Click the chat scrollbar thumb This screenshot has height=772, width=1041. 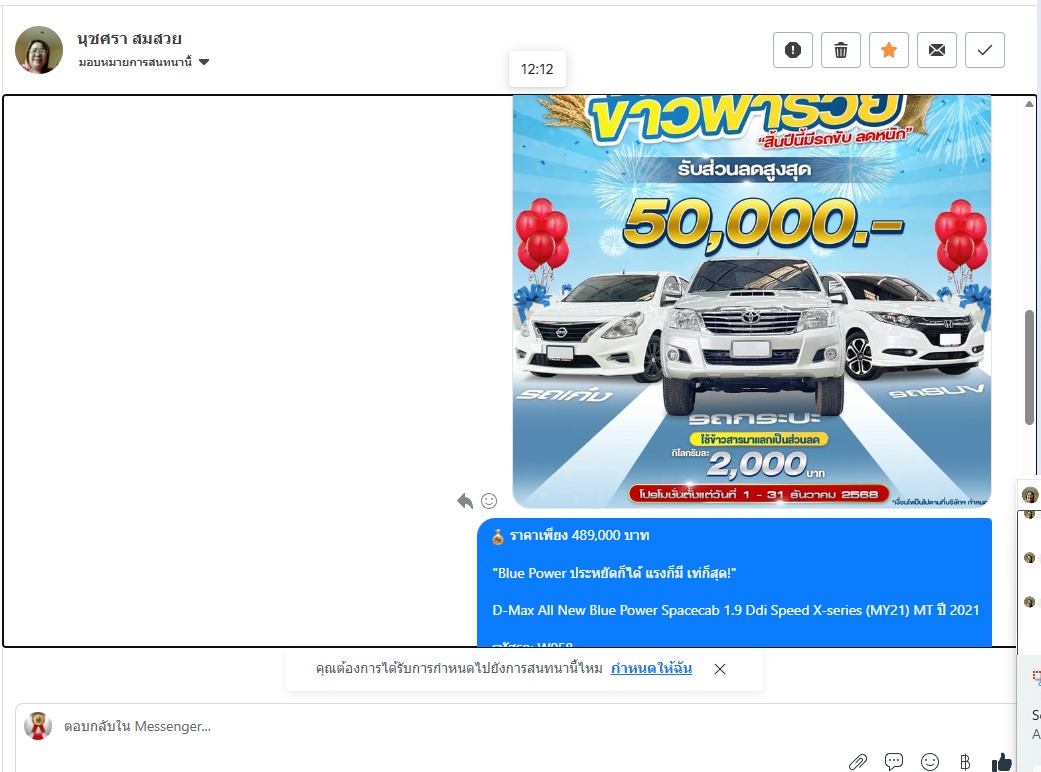point(1030,367)
